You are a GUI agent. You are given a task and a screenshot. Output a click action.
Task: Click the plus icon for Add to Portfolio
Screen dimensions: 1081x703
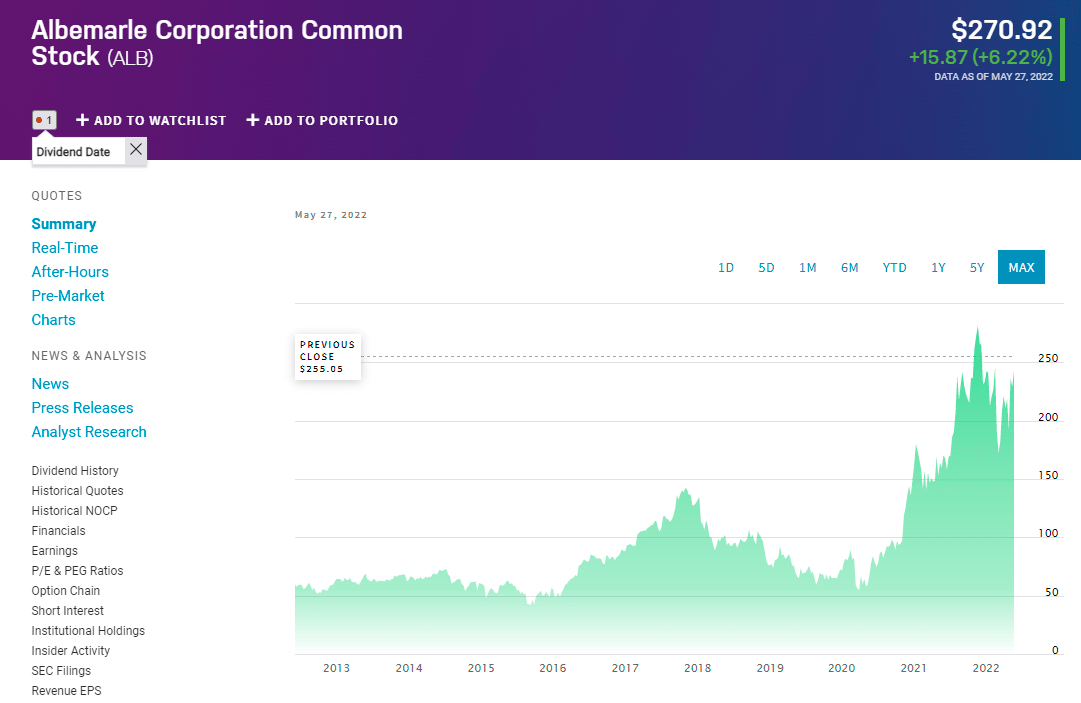(x=253, y=120)
